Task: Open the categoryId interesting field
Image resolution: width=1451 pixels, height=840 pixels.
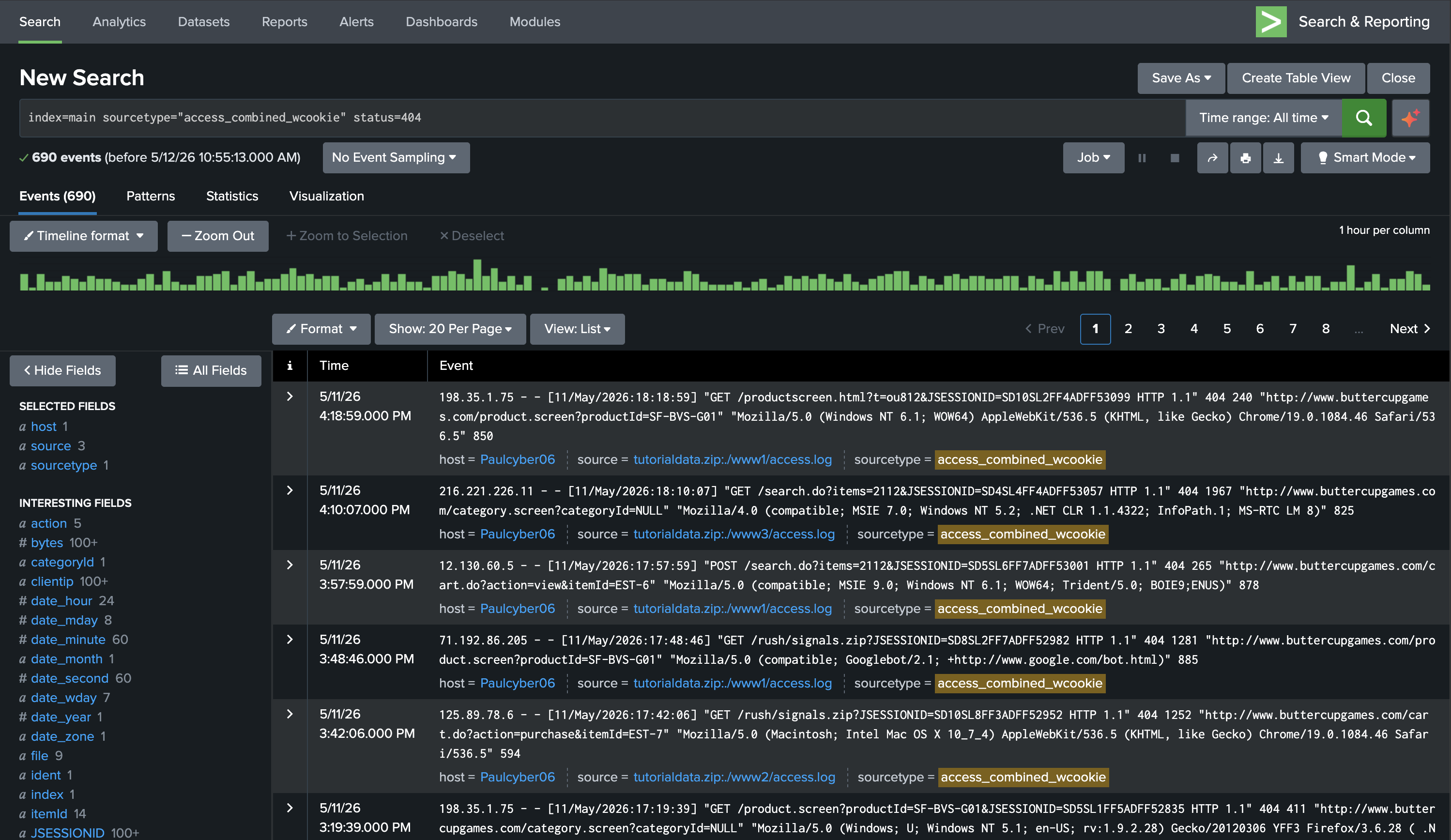Action: [x=62, y=562]
